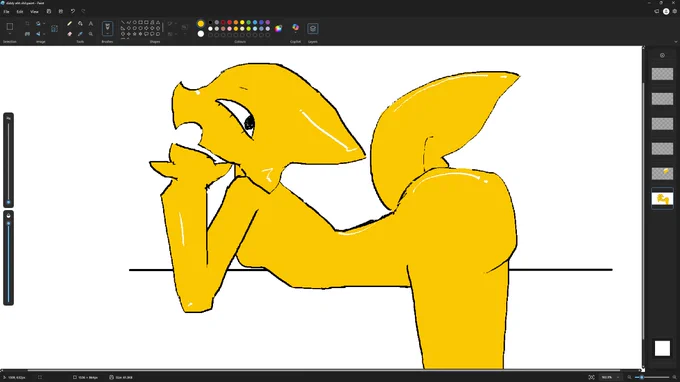This screenshot has width=680, height=382.
Task: Open the Edit menu
Action: (20, 12)
